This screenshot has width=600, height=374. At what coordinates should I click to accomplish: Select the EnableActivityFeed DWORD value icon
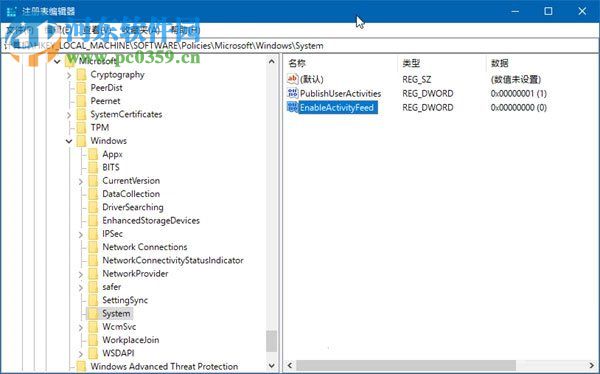[292, 108]
